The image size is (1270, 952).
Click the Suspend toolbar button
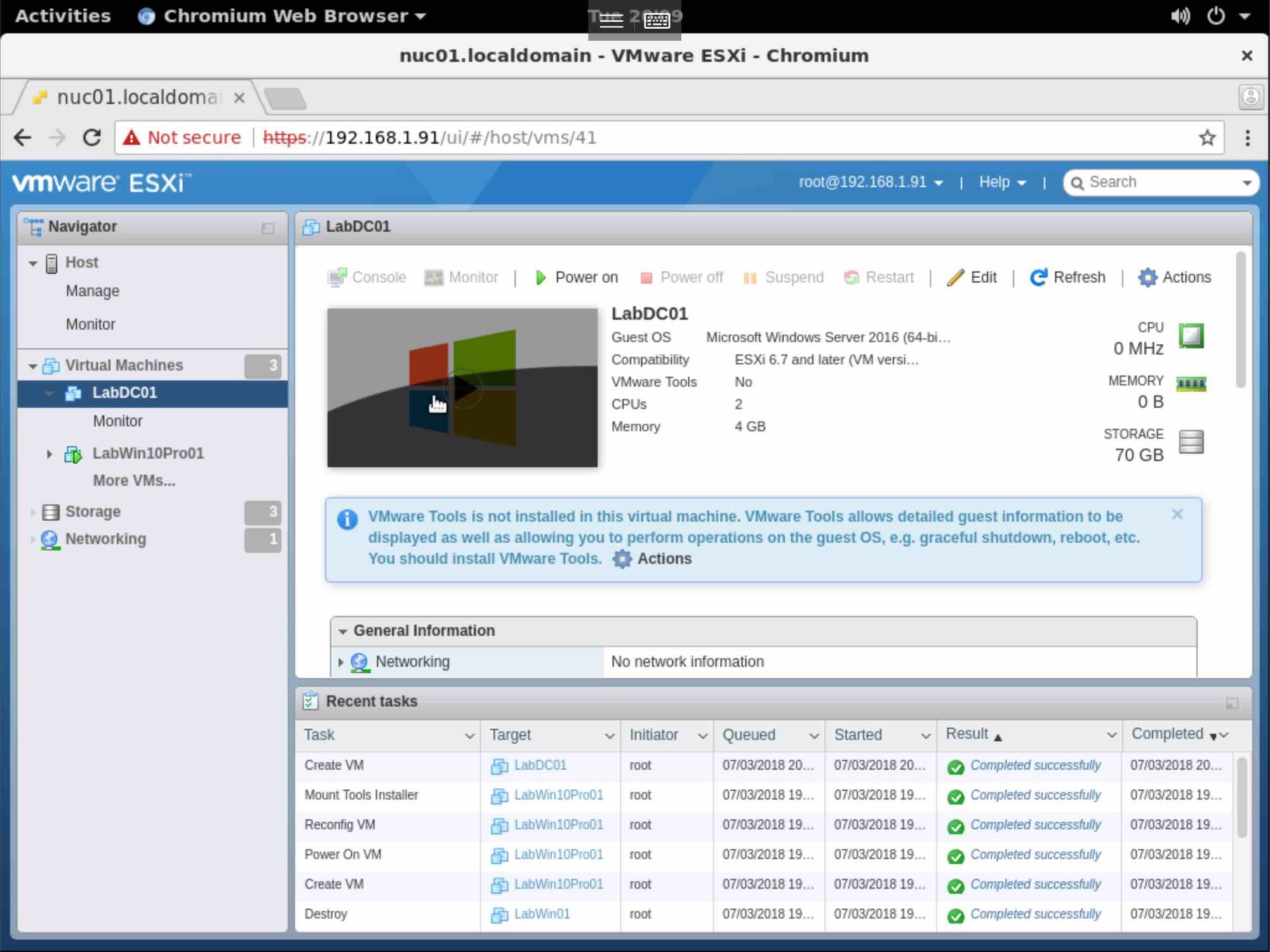(x=783, y=278)
